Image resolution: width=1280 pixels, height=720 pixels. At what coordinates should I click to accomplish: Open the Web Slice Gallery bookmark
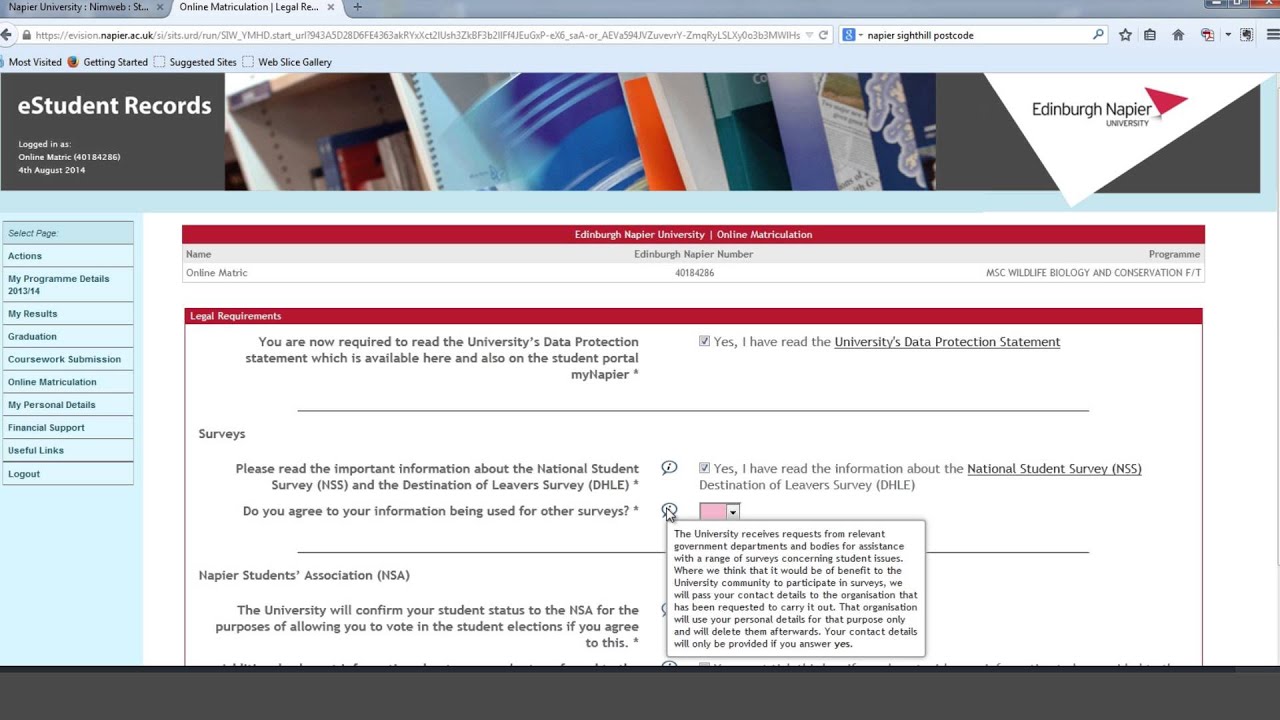pos(287,62)
